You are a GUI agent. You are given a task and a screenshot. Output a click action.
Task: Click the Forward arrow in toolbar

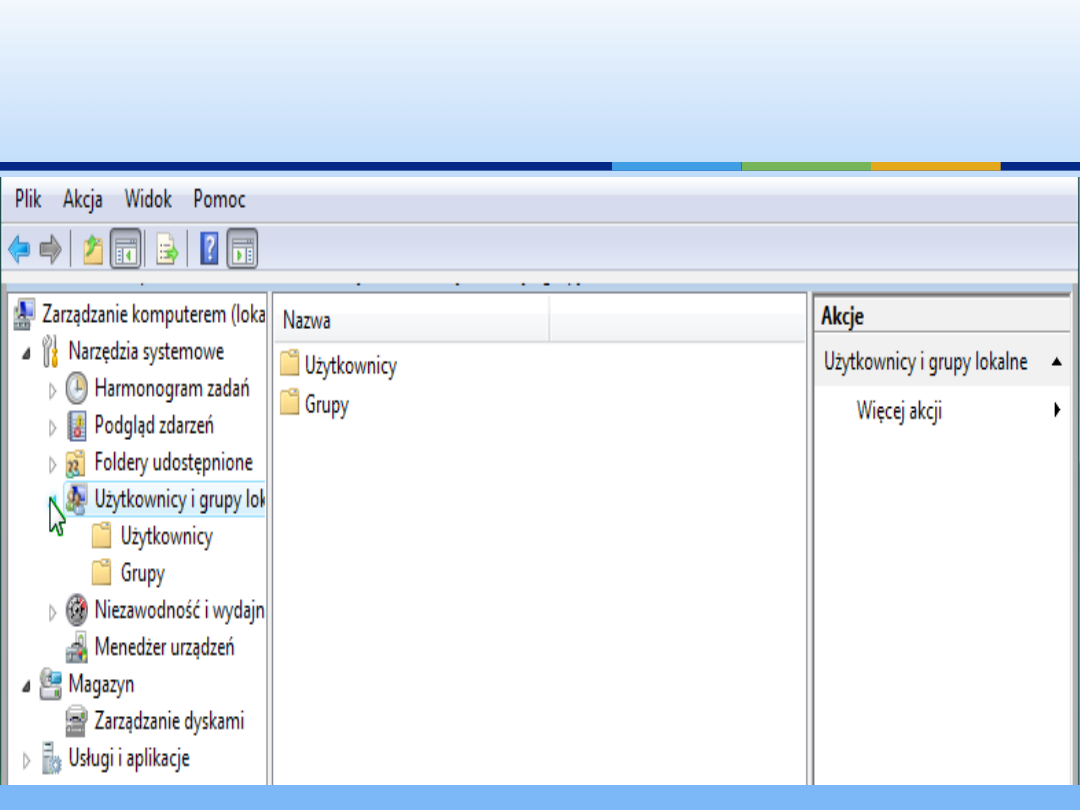point(50,249)
